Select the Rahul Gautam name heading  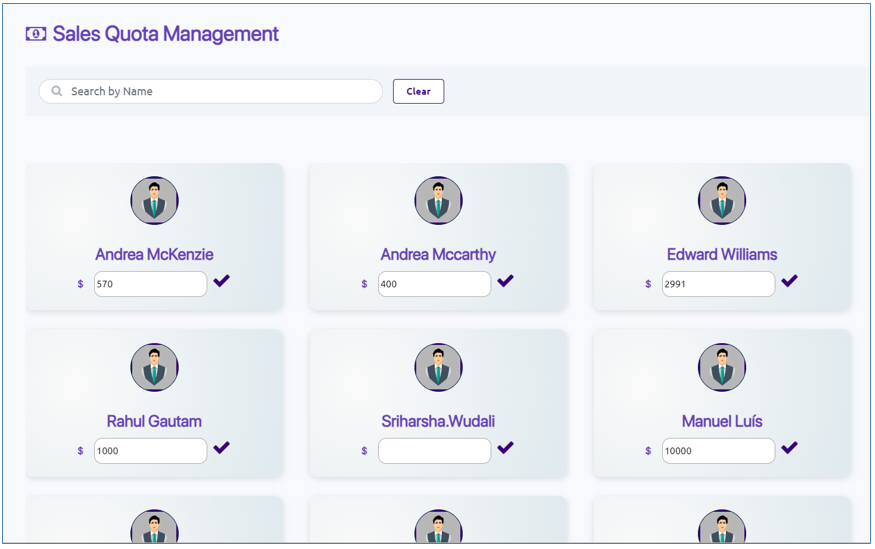154,421
